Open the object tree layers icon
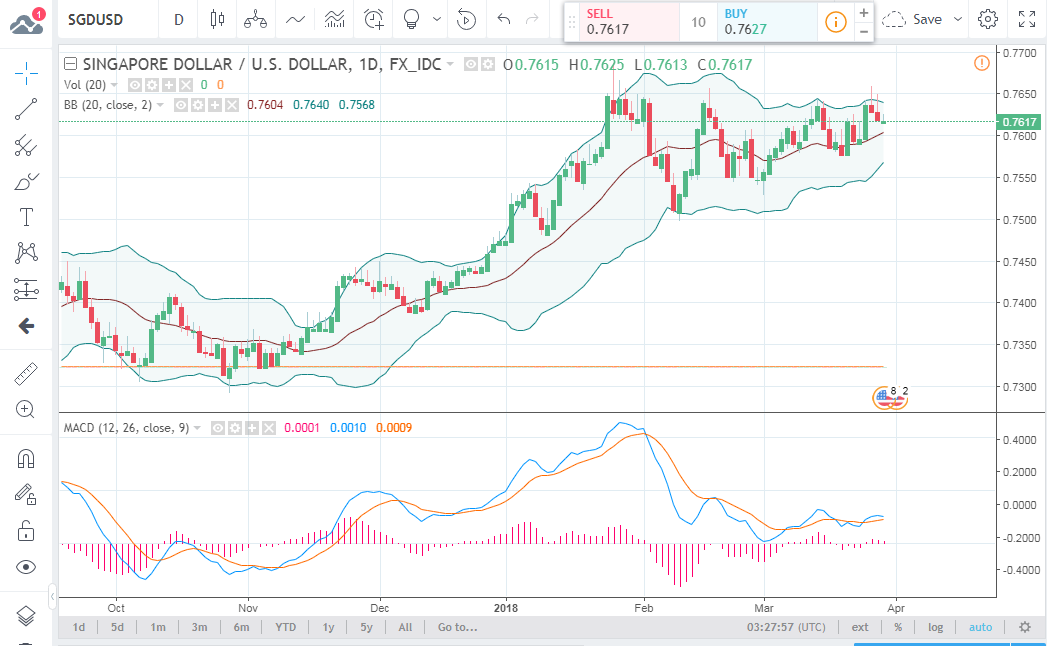The width and height of the screenshot is (1047, 646). click(x=26, y=615)
